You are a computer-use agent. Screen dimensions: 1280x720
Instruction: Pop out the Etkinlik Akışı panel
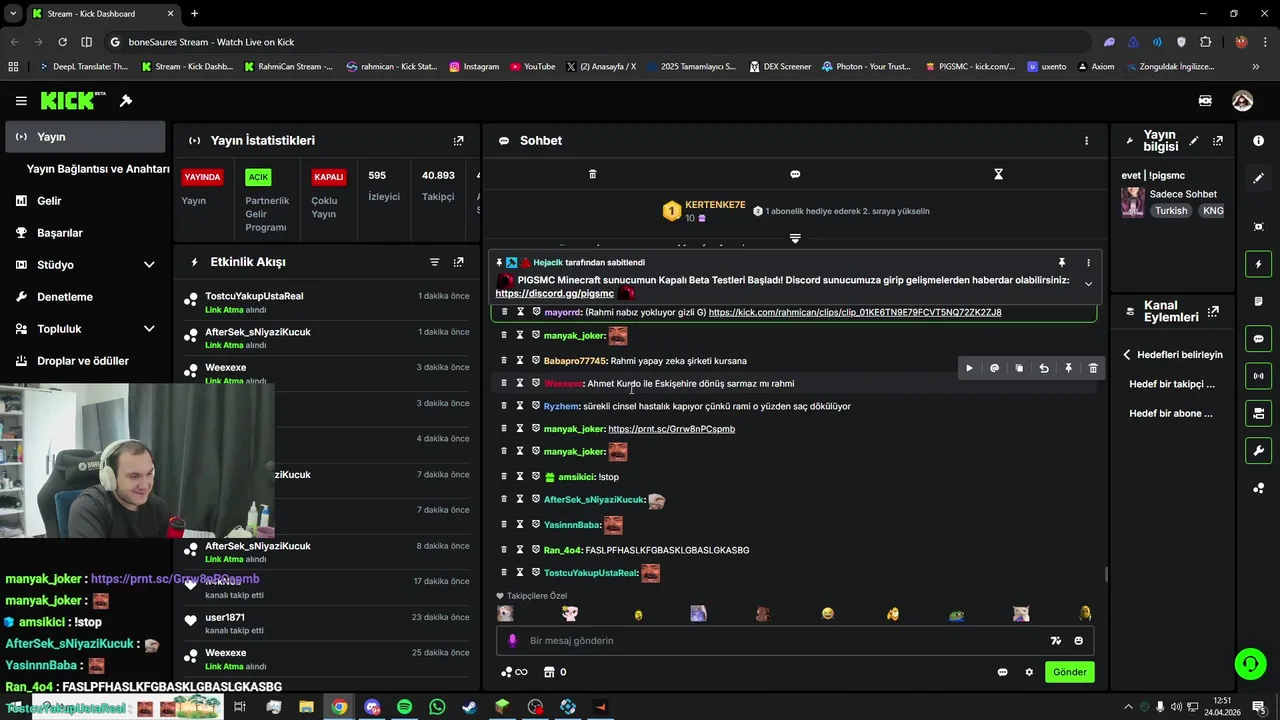458,262
